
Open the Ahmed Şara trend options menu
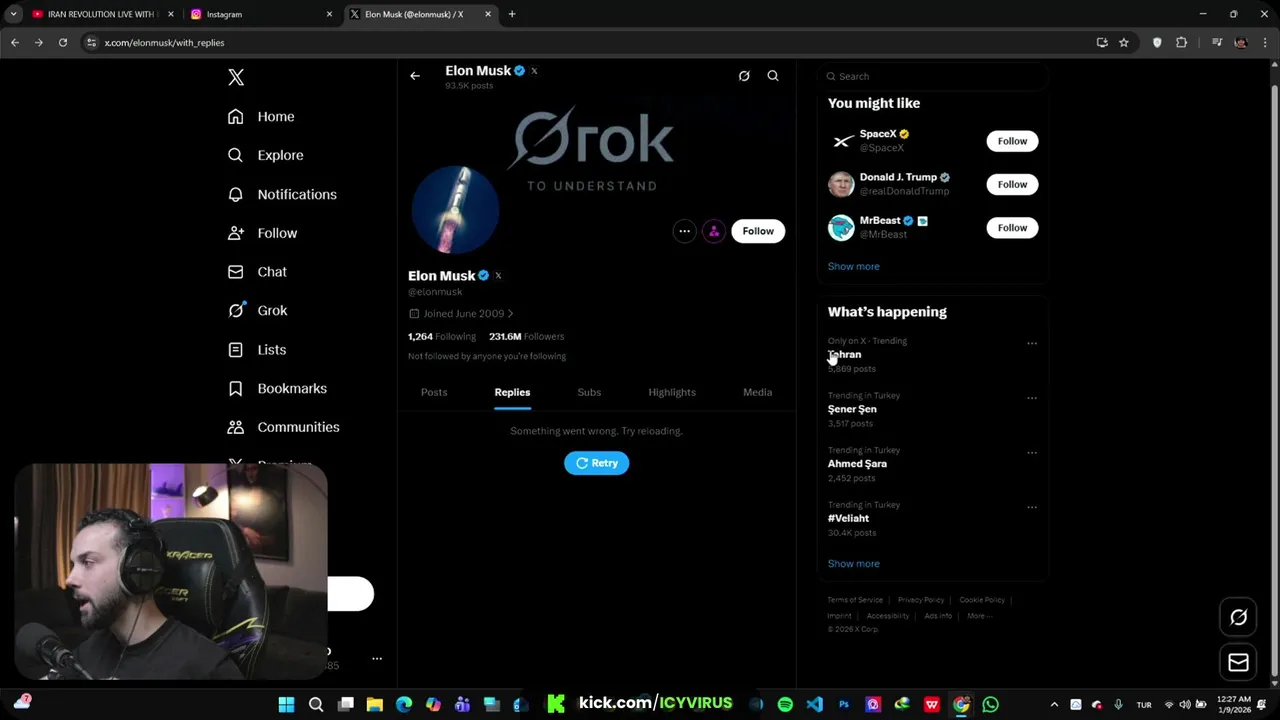(1032, 453)
